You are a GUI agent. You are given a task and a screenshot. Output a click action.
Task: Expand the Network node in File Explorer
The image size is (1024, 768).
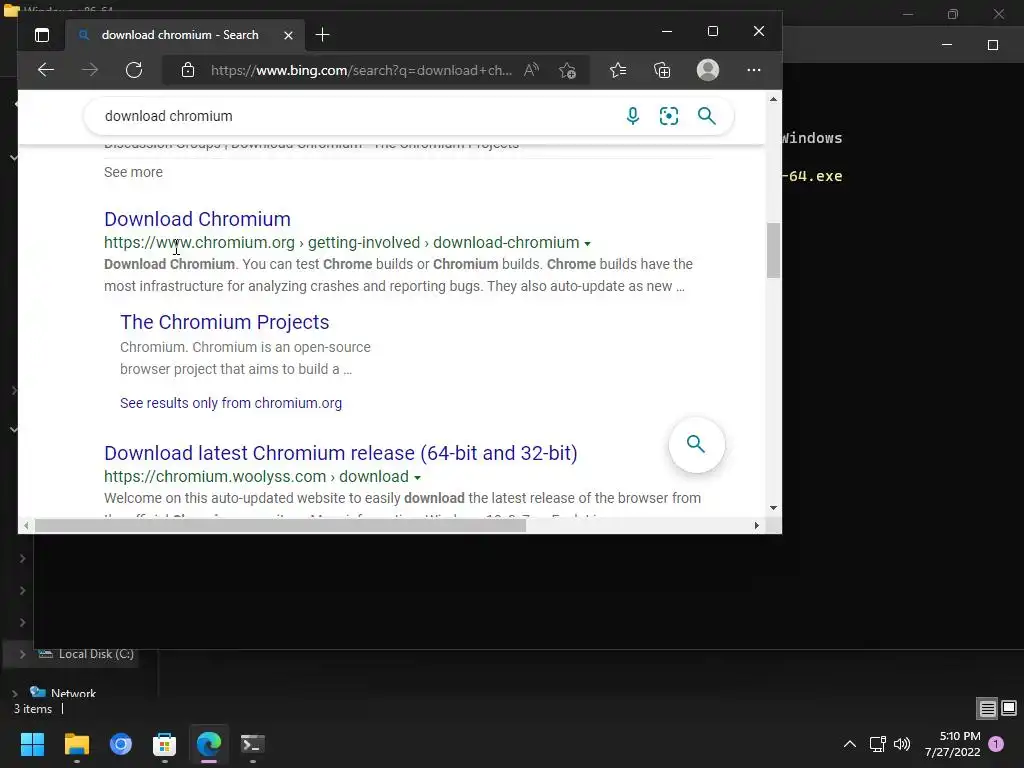pyautogui.click(x=15, y=694)
